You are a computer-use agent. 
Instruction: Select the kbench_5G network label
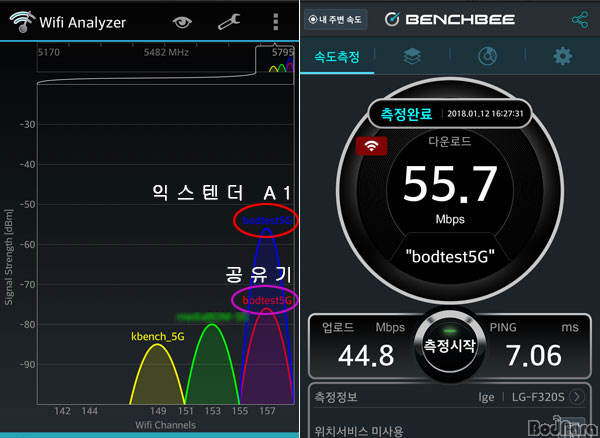(158, 337)
